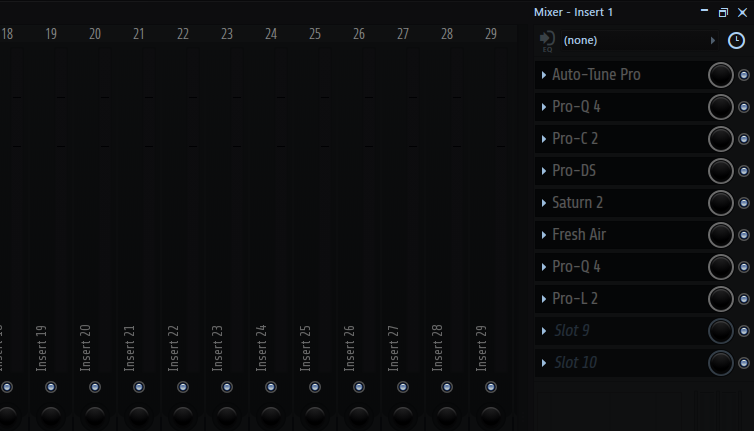Adjust the Slot 9 mix level knob

[x=720, y=331]
